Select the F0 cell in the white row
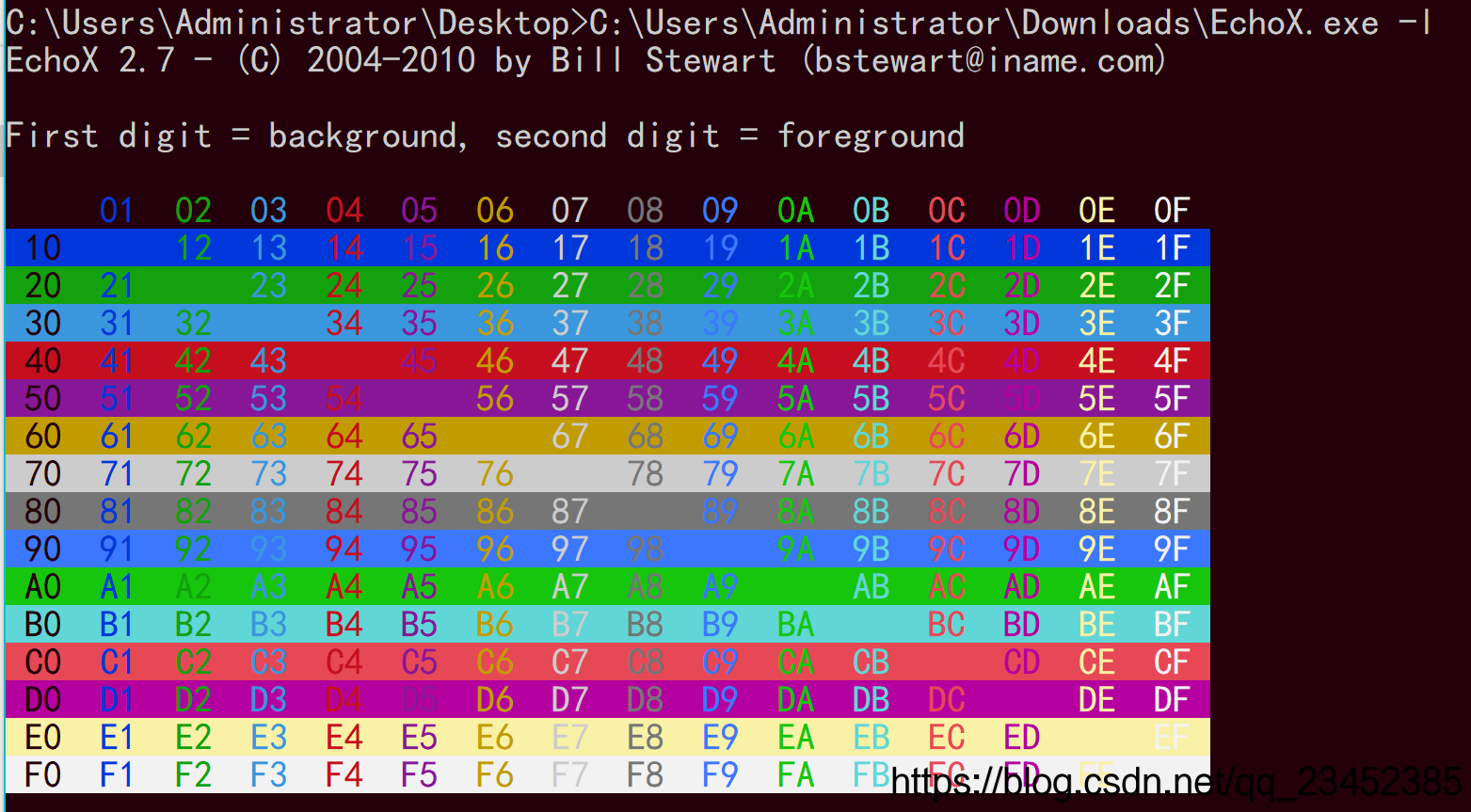This screenshot has height=812, width=1471. point(41,774)
